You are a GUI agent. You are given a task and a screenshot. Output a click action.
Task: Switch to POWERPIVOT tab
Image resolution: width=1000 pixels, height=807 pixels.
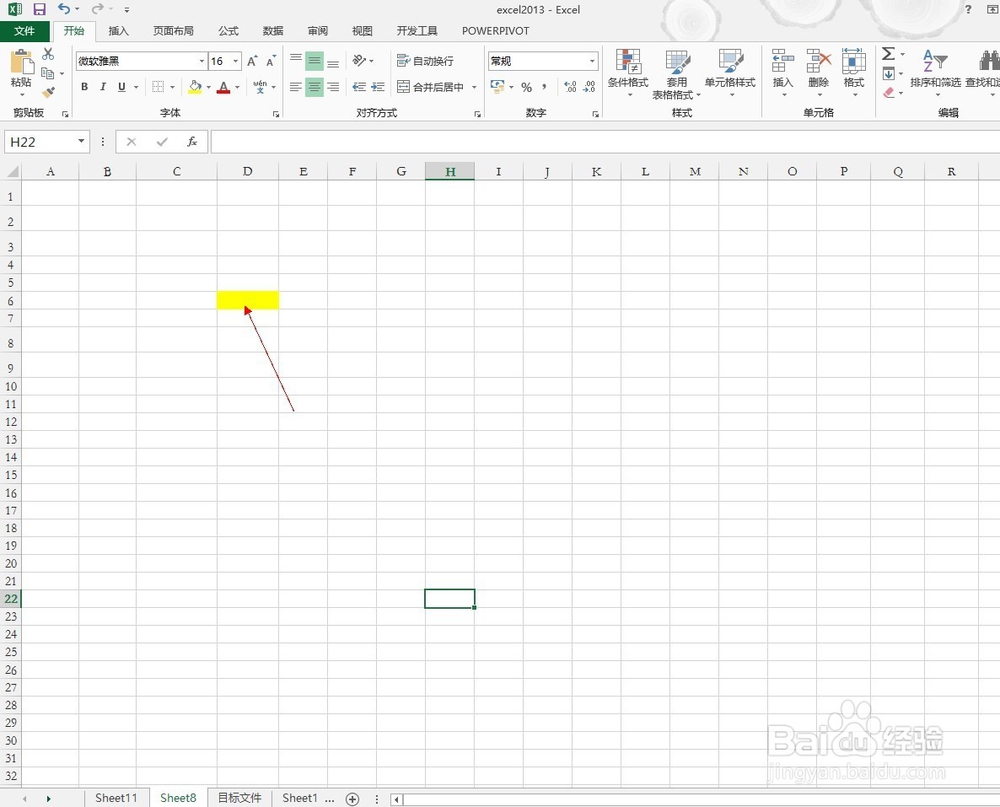[496, 31]
